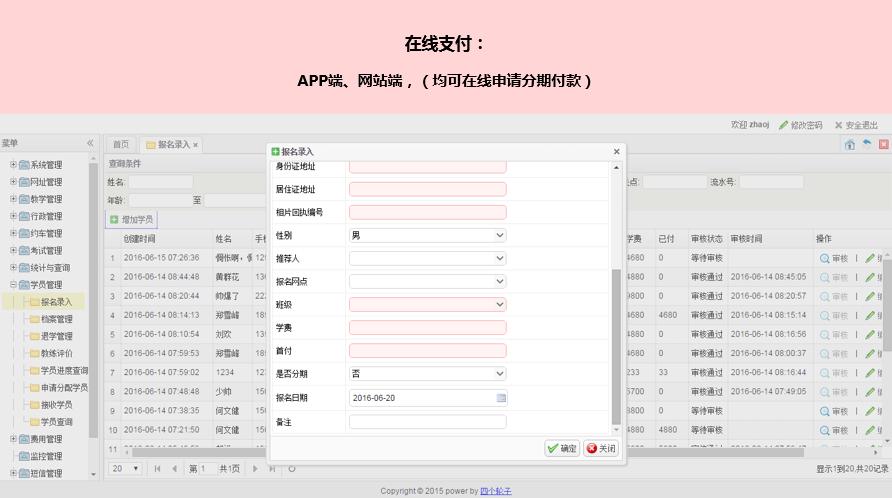Click the 流水号 search field
This screenshot has width=892, height=498.
pyautogui.click(x=771, y=182)
